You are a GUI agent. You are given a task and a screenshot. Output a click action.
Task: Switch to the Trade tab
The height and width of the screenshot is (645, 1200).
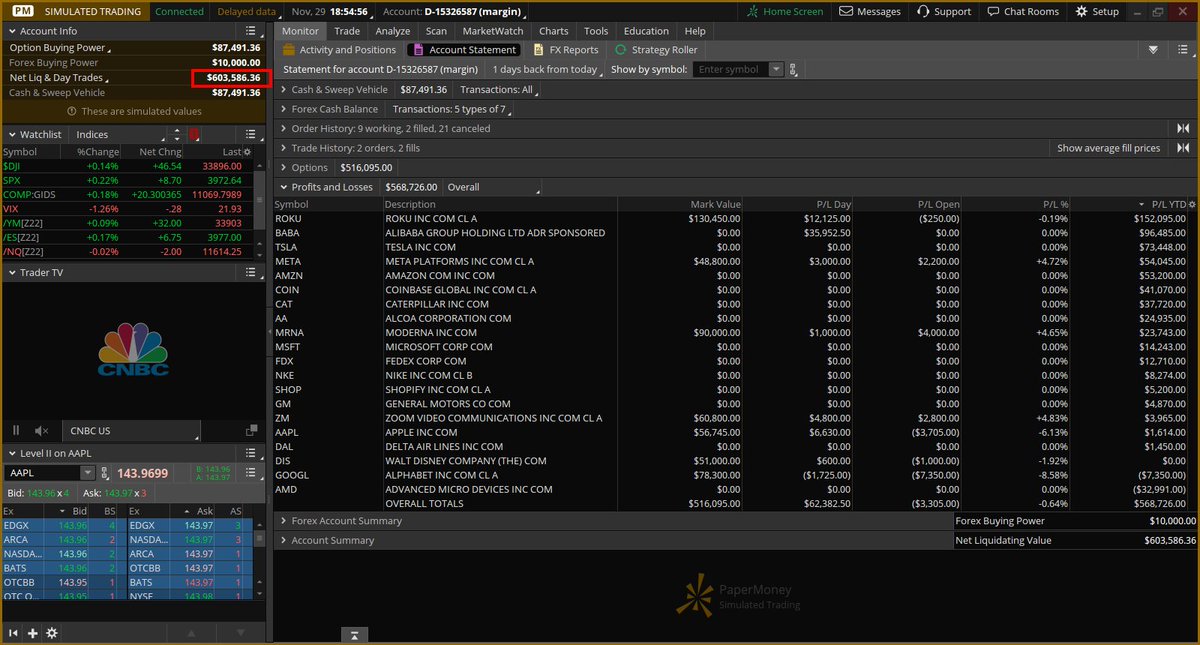pos(347,31)
